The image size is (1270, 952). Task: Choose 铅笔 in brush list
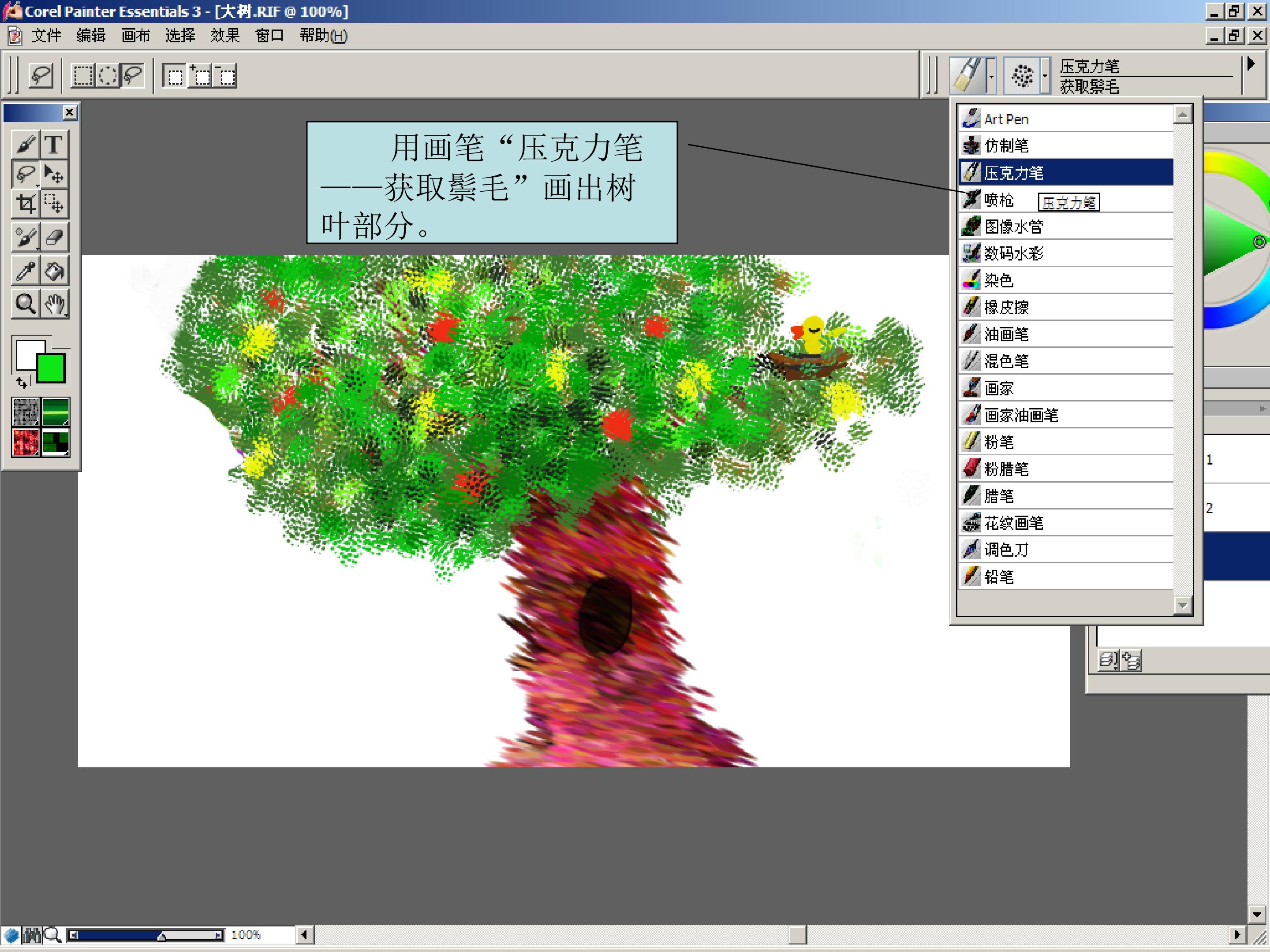[x=1066, y=576]
